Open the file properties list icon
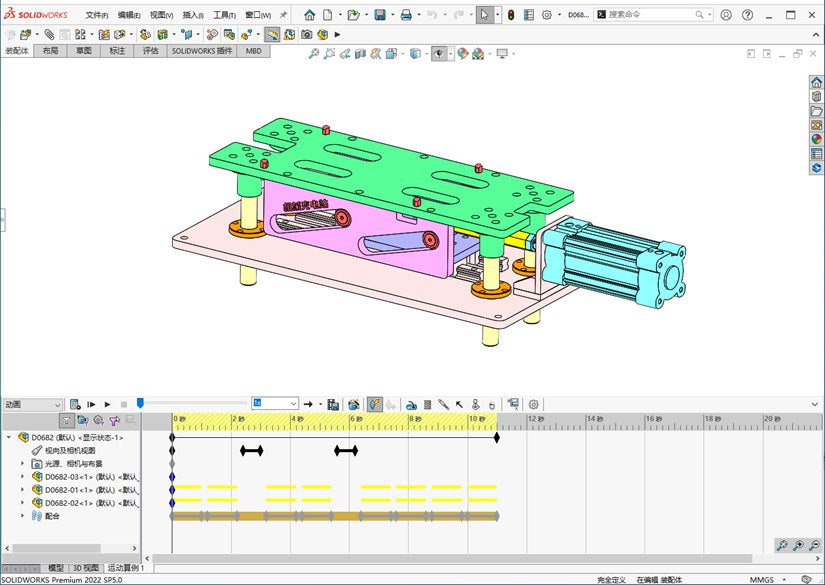 coord(529,15)
